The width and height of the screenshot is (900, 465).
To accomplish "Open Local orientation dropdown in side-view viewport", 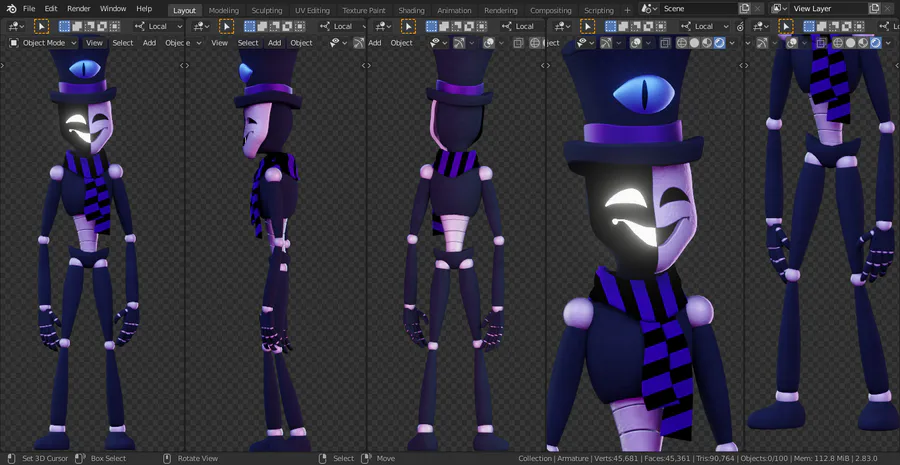I will click(343, 26).
